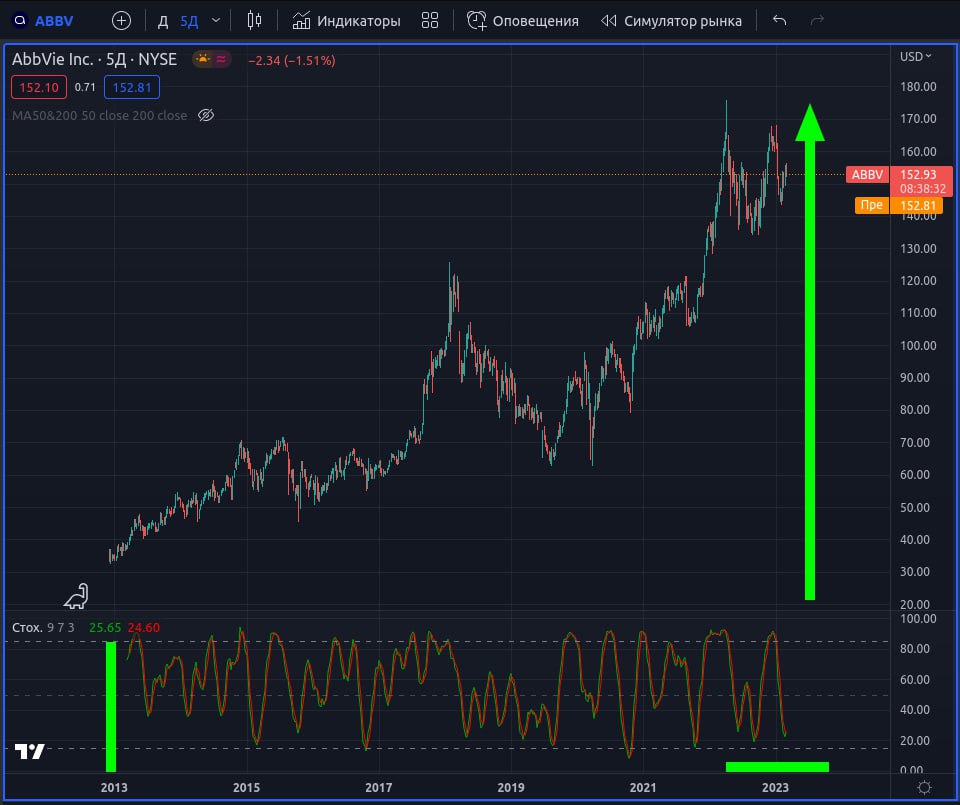Click the MA50&200 indicator legend

pos(99,115)
